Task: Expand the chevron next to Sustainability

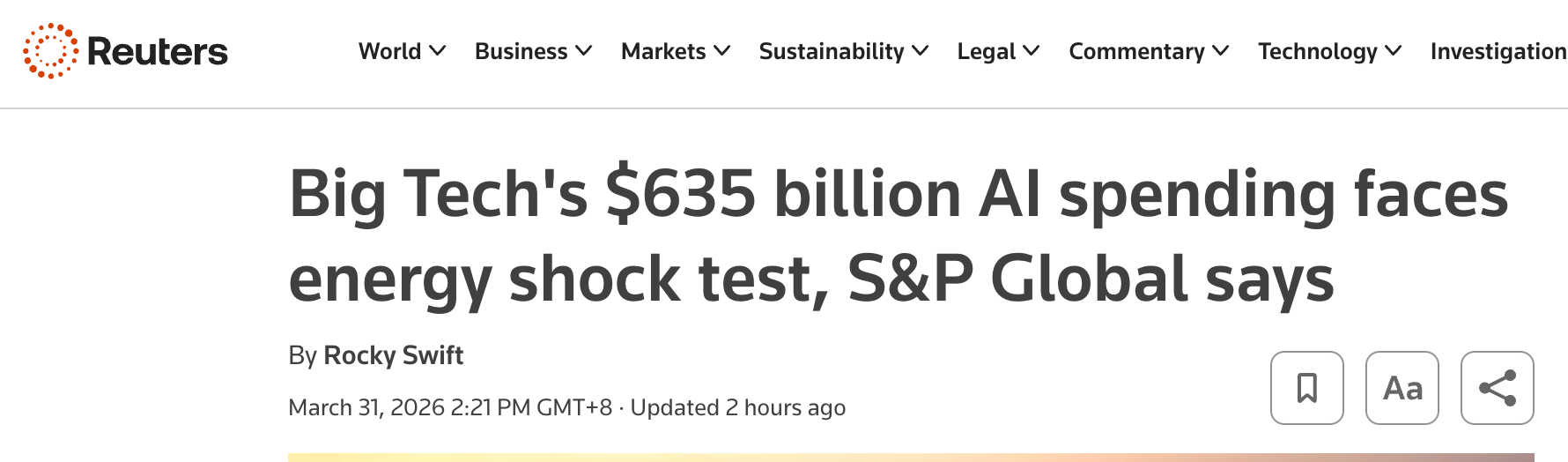Action: (x=921, y=51)
